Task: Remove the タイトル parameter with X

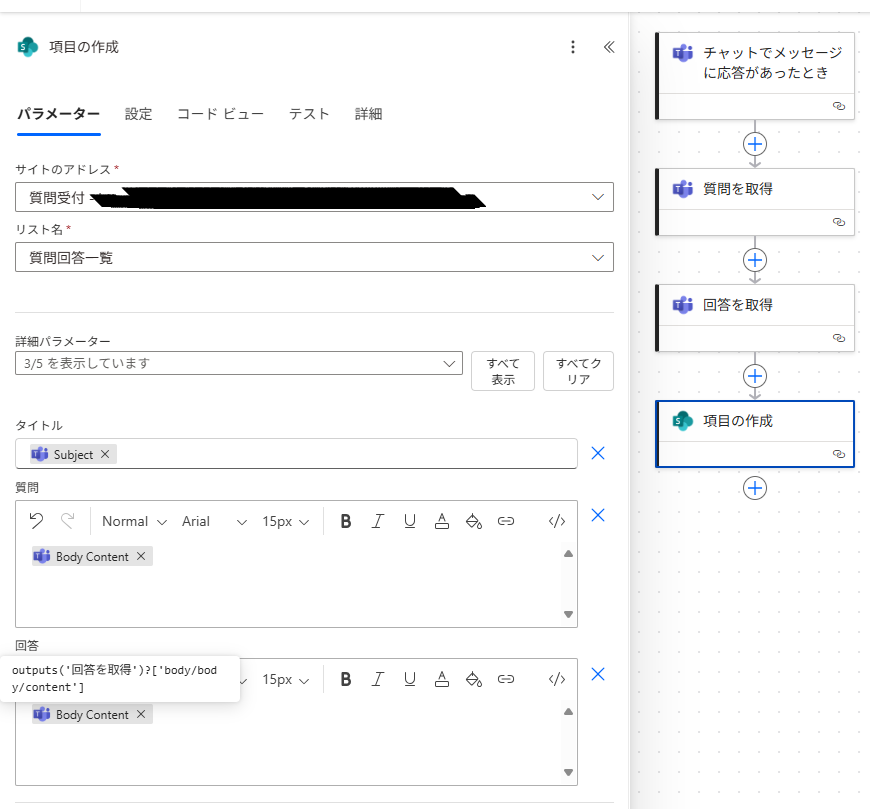Action: (x=598, y=453)
